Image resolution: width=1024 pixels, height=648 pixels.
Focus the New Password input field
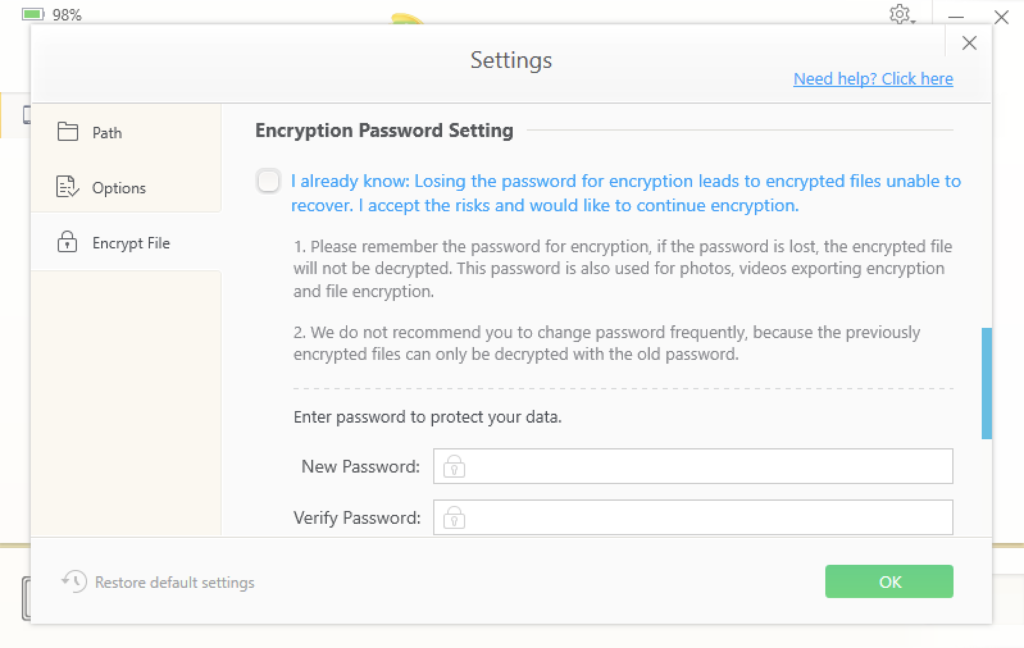(x=693, y=466)
